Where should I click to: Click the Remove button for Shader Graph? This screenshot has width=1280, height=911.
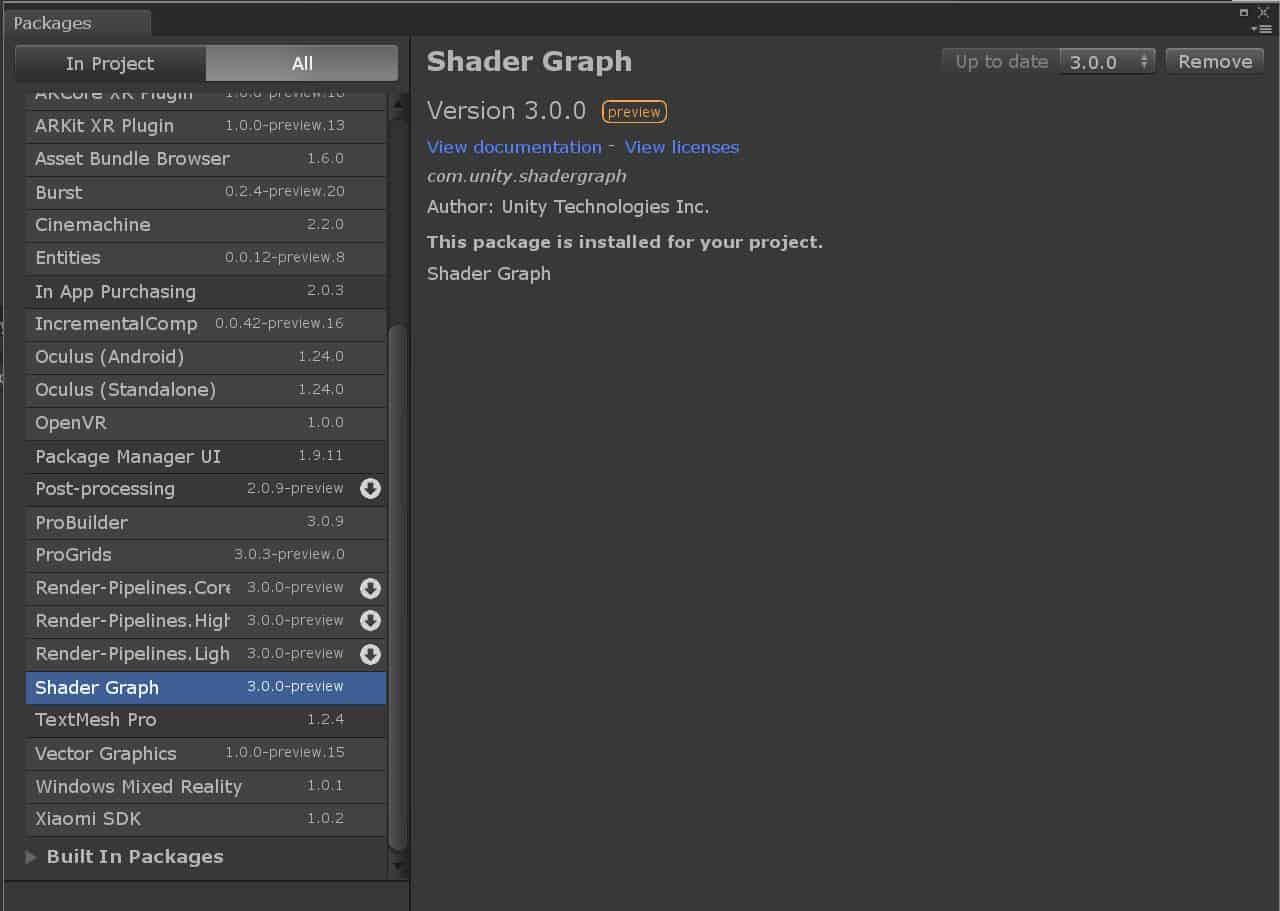point(1214,60)
